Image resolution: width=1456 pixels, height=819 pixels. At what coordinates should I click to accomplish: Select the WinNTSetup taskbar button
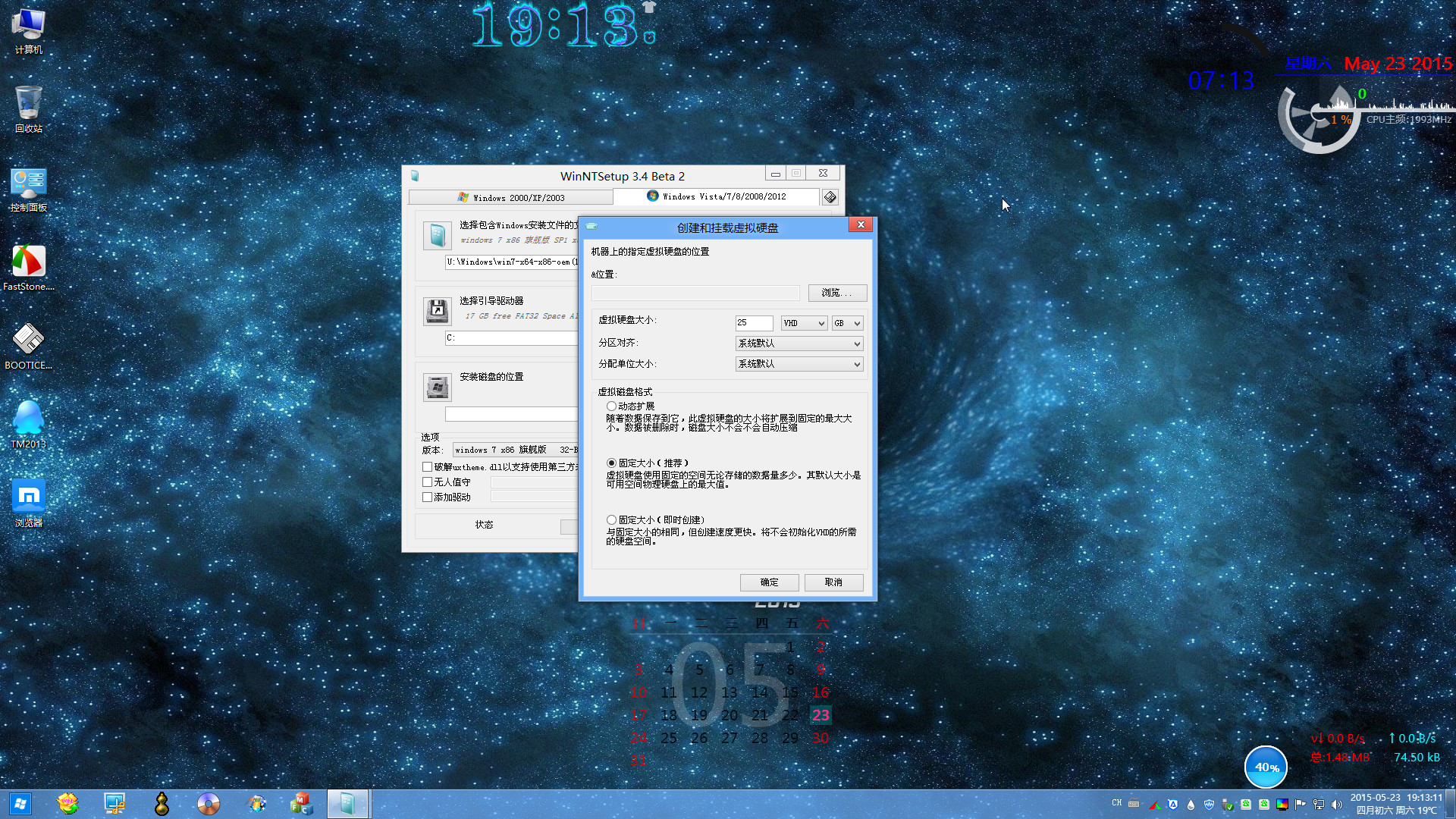point(348,804)
